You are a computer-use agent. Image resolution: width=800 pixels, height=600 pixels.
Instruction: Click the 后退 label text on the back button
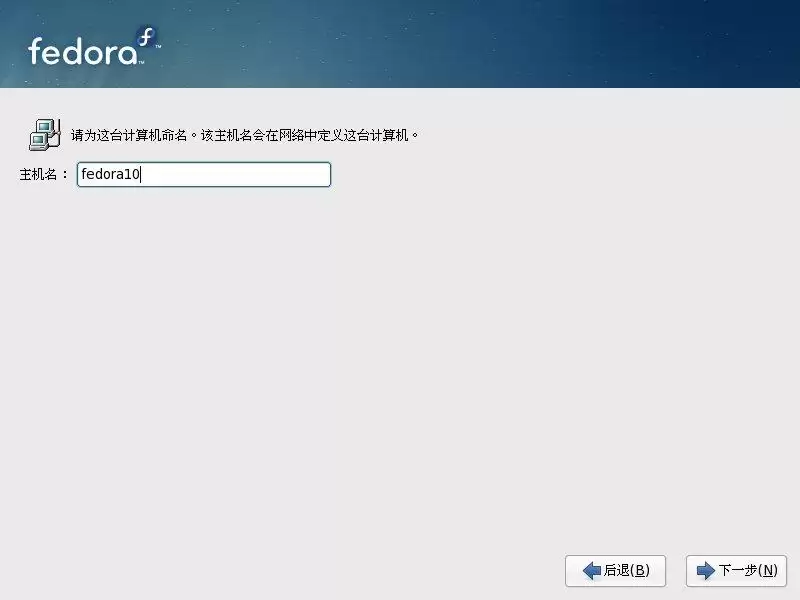629,571
